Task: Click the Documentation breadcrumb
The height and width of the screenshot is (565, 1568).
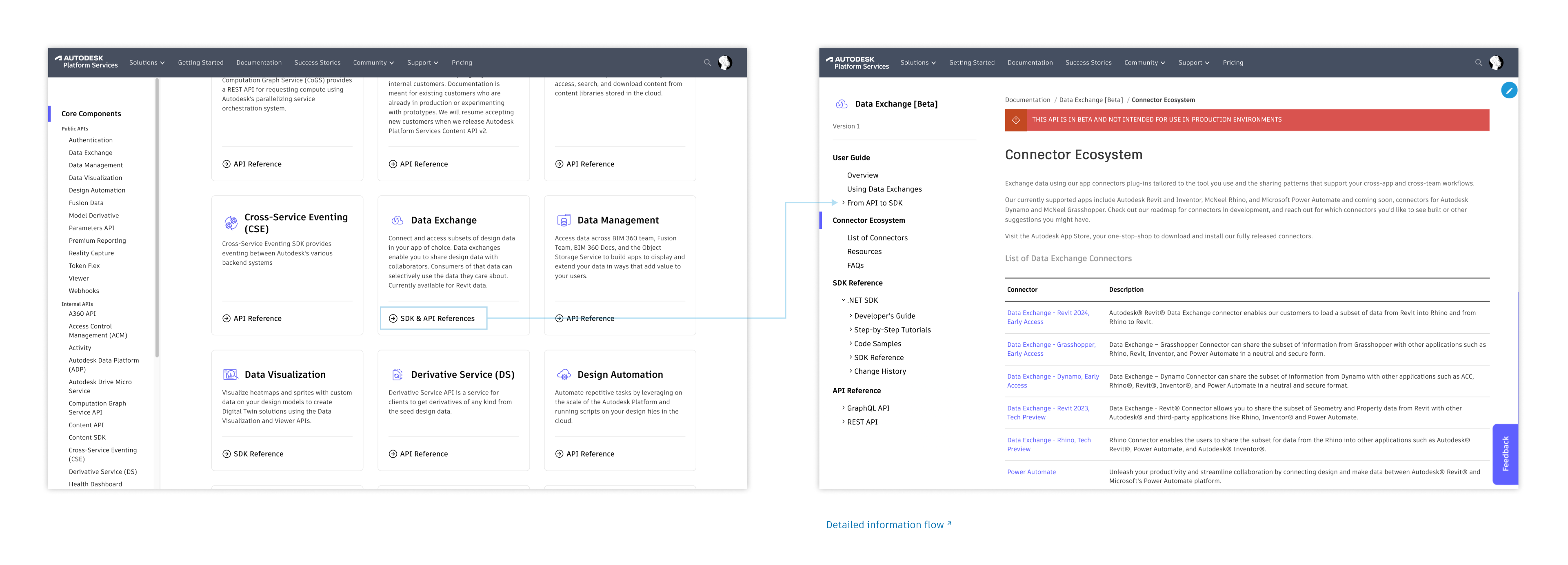Action: tap(1028, 100)
